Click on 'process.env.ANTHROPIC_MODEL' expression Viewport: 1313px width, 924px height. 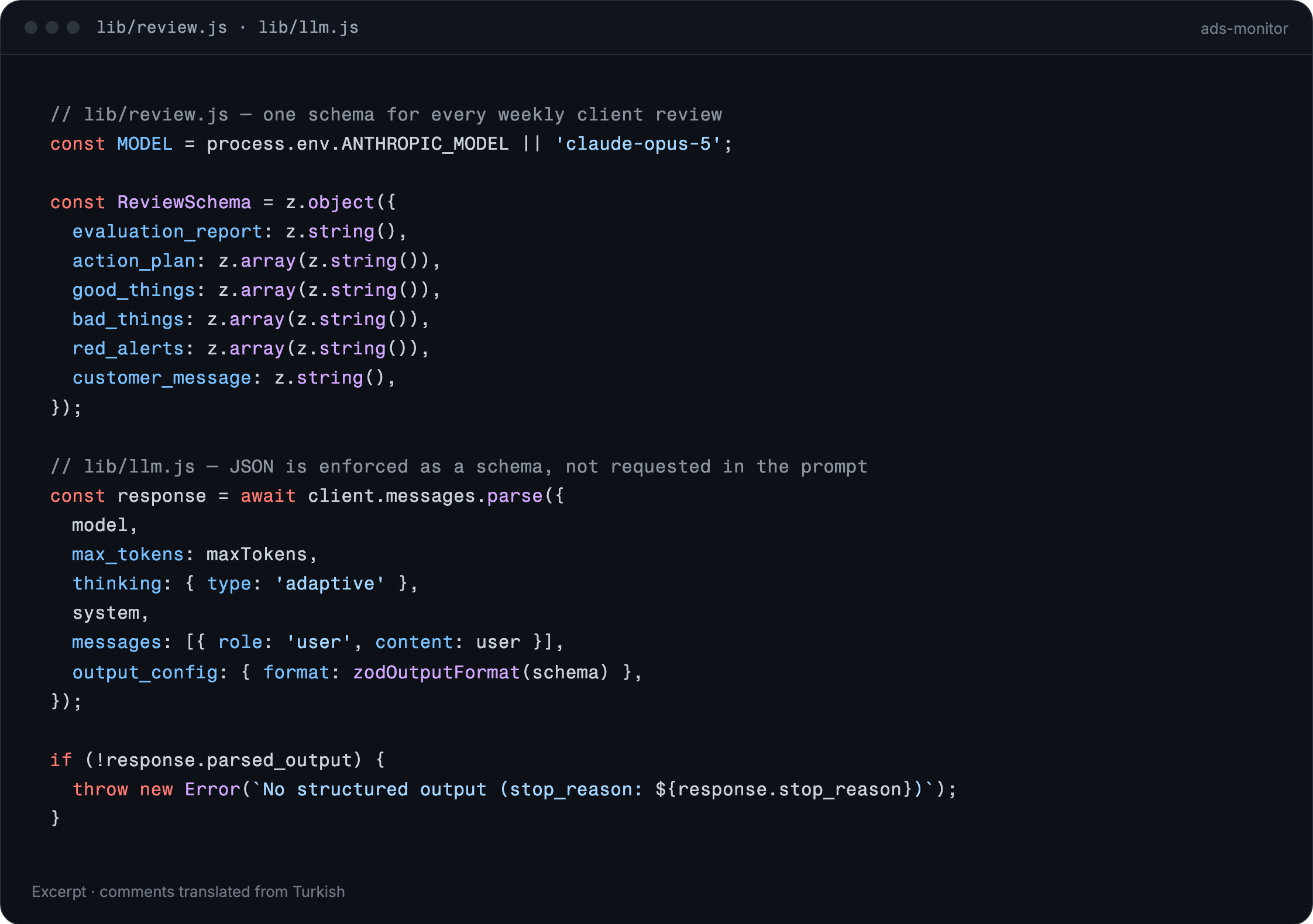pyautogui.click(x=358, y=144)
